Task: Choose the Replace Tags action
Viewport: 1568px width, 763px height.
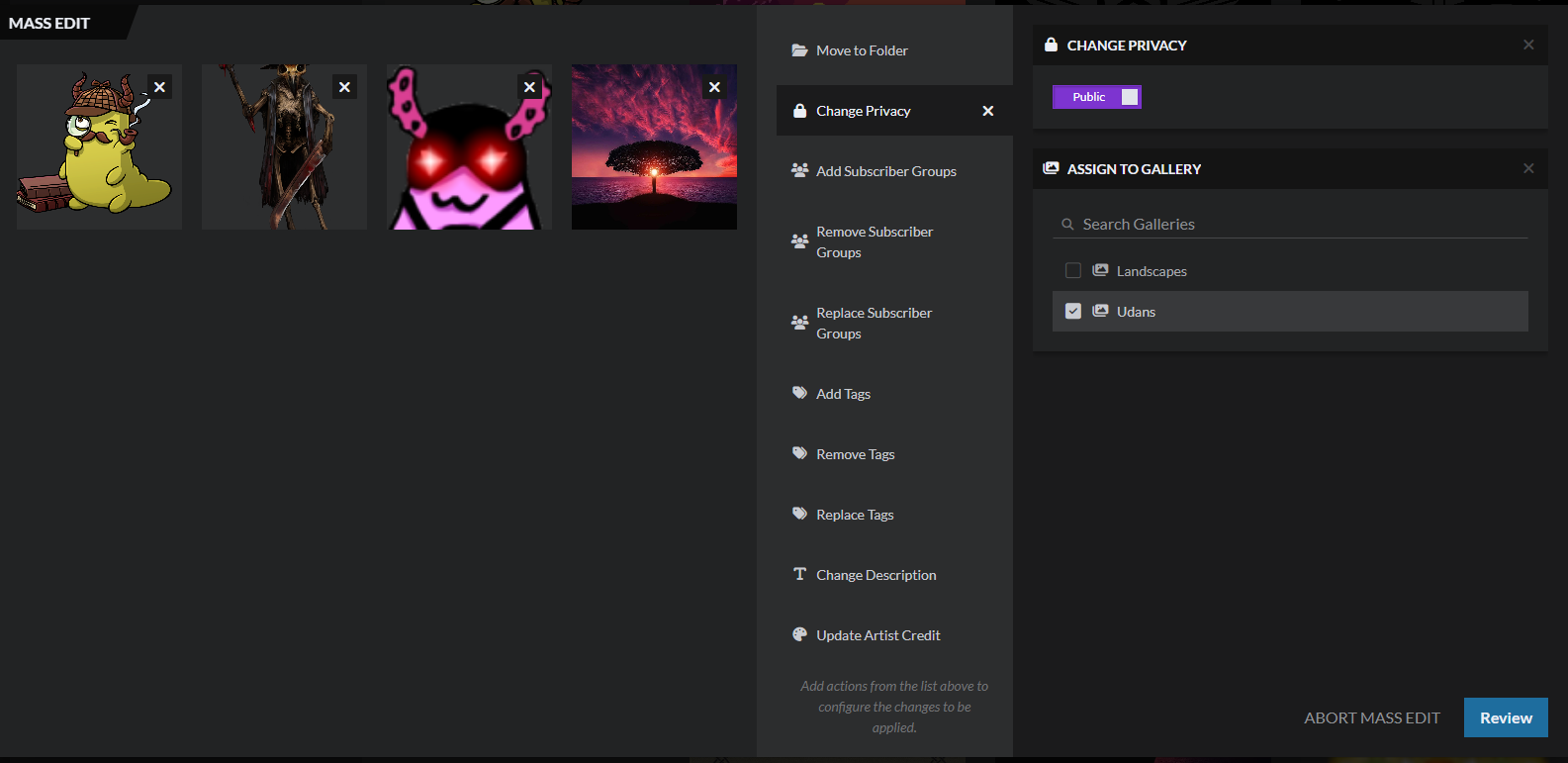Action: 894,515
